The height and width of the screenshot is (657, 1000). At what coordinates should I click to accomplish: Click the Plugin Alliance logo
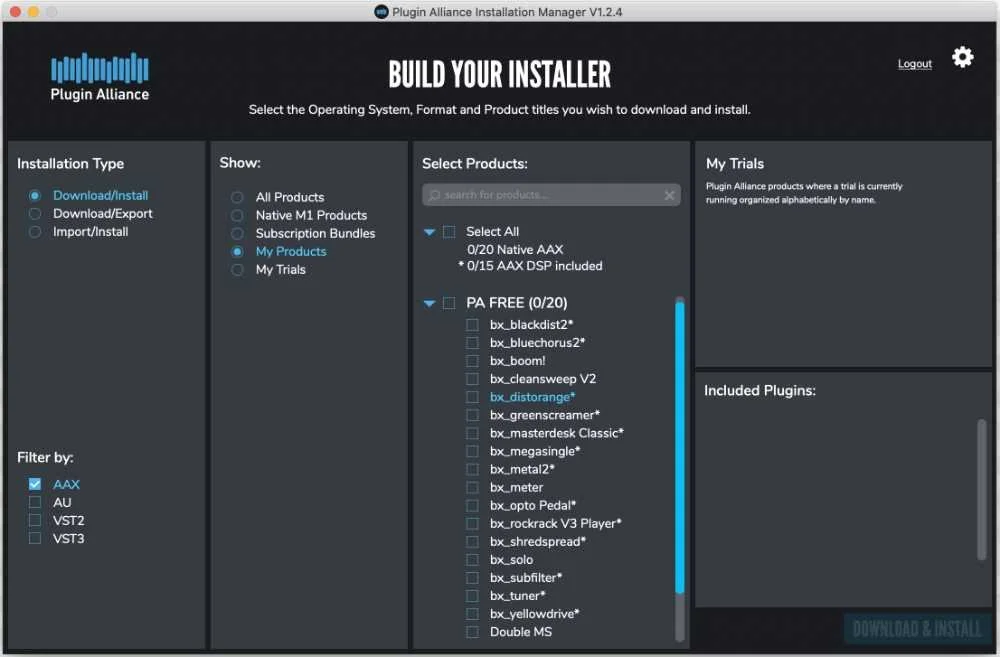pyautogui.click(x=99, y=77)
